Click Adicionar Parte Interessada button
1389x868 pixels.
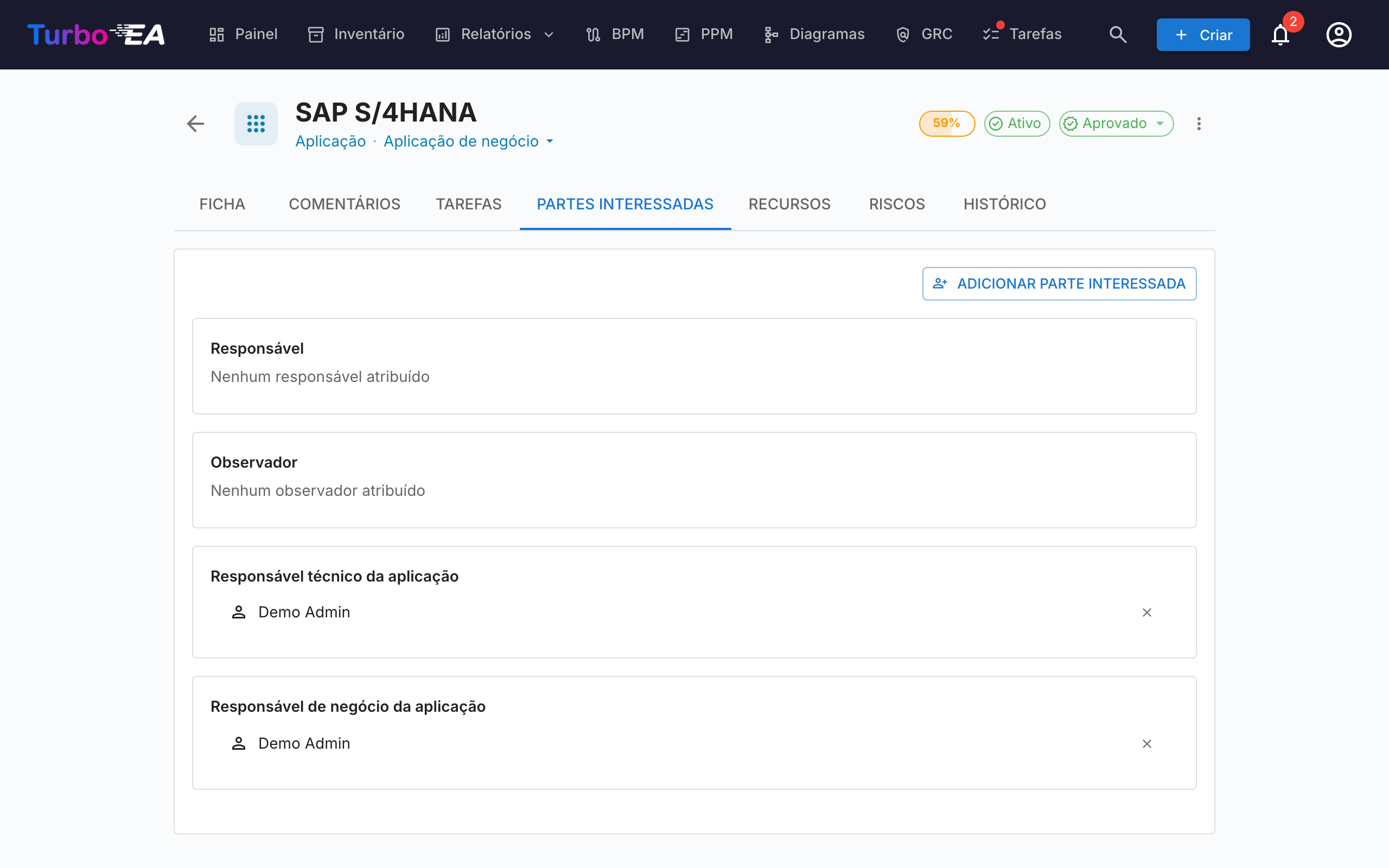click(1059, 284)
